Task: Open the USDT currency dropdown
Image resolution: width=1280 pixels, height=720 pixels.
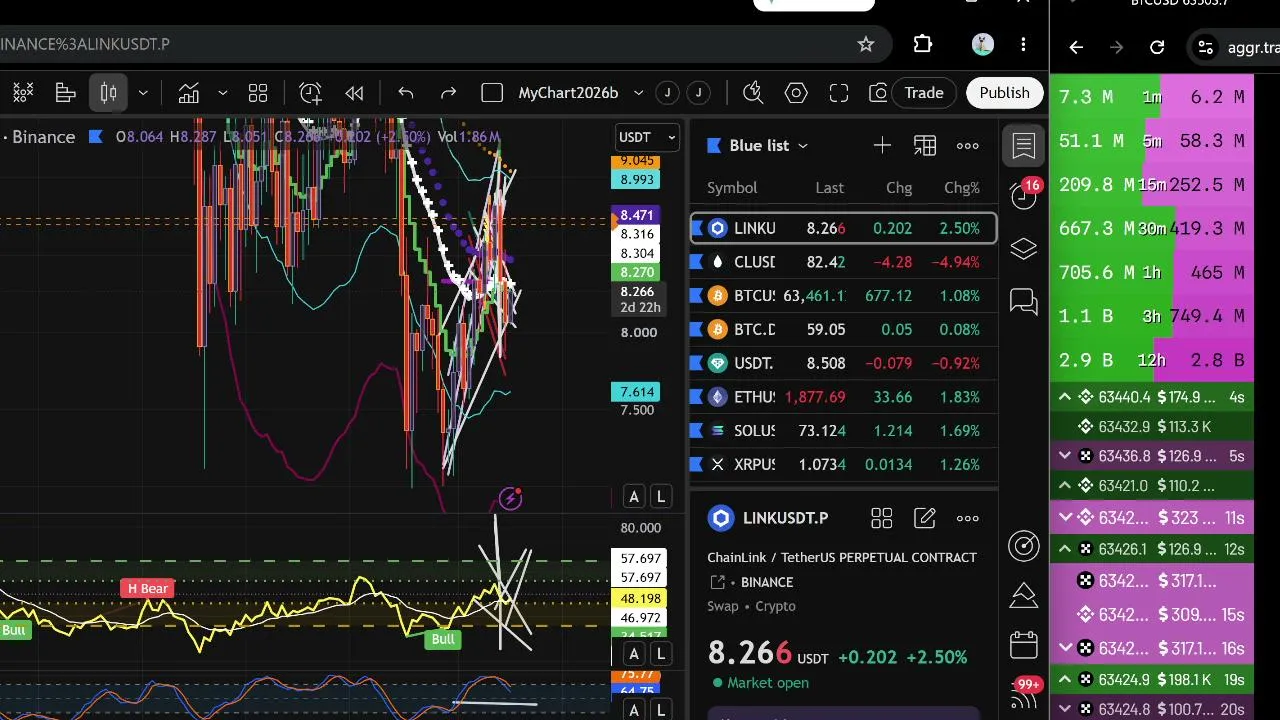Action: pyautogui.click(x=648, y=137)
